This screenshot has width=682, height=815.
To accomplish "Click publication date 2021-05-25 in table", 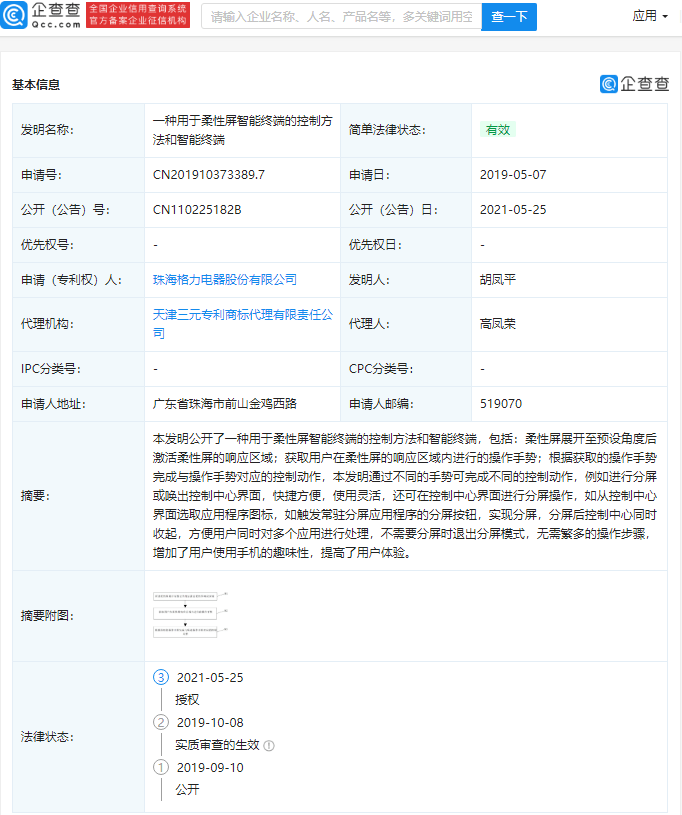I will [513, 209].
